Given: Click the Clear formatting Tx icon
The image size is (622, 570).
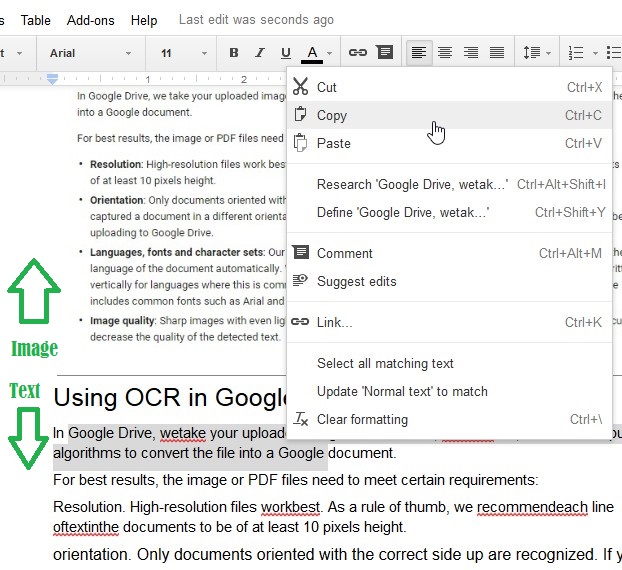Looking at the screenshot, I should pos(301,419).
